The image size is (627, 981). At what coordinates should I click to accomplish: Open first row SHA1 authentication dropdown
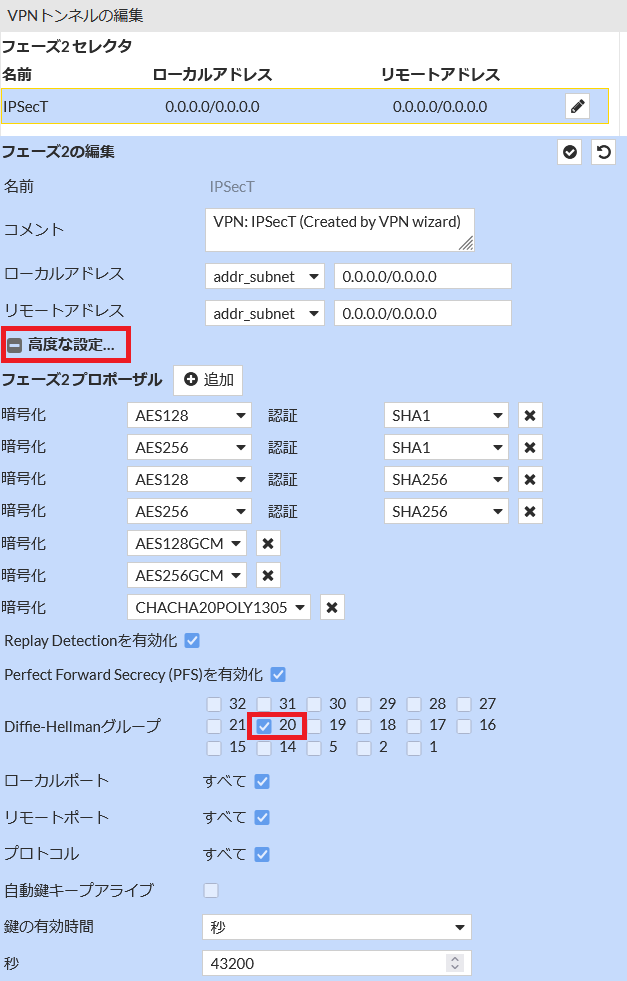coord(446,415)
